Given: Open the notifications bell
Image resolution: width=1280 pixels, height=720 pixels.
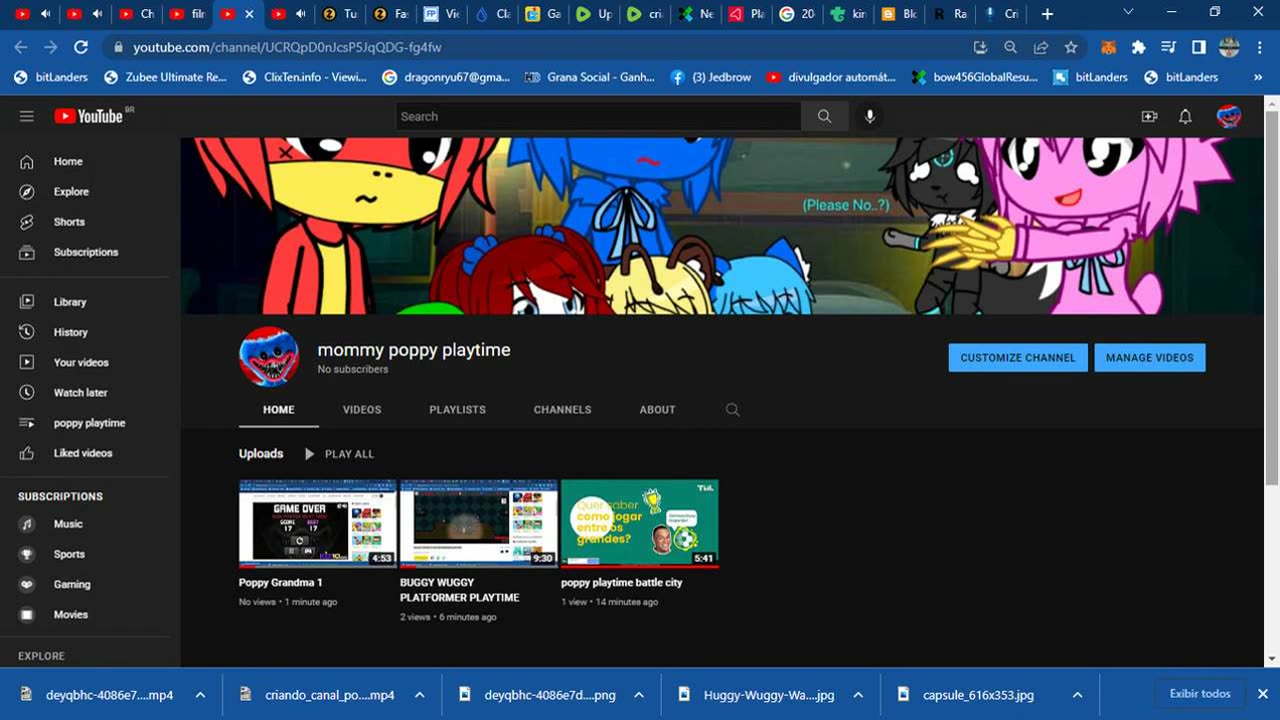Looking at the screenshot, I should (x=1185, y=116).
